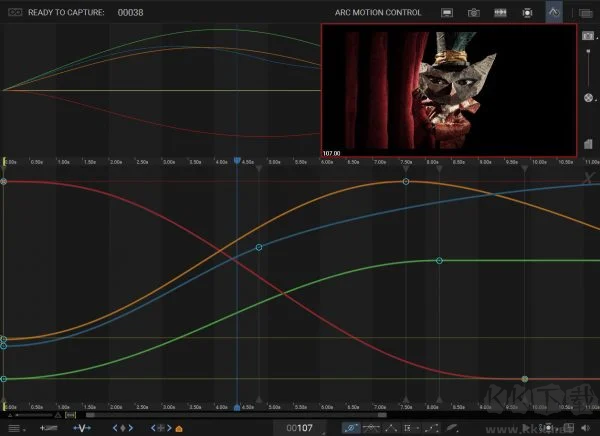Image resolution: width=600 pixels, height=436 pixels.
Task: Open the camera view dropdown beside the preview
Action: tap(589, 36)
